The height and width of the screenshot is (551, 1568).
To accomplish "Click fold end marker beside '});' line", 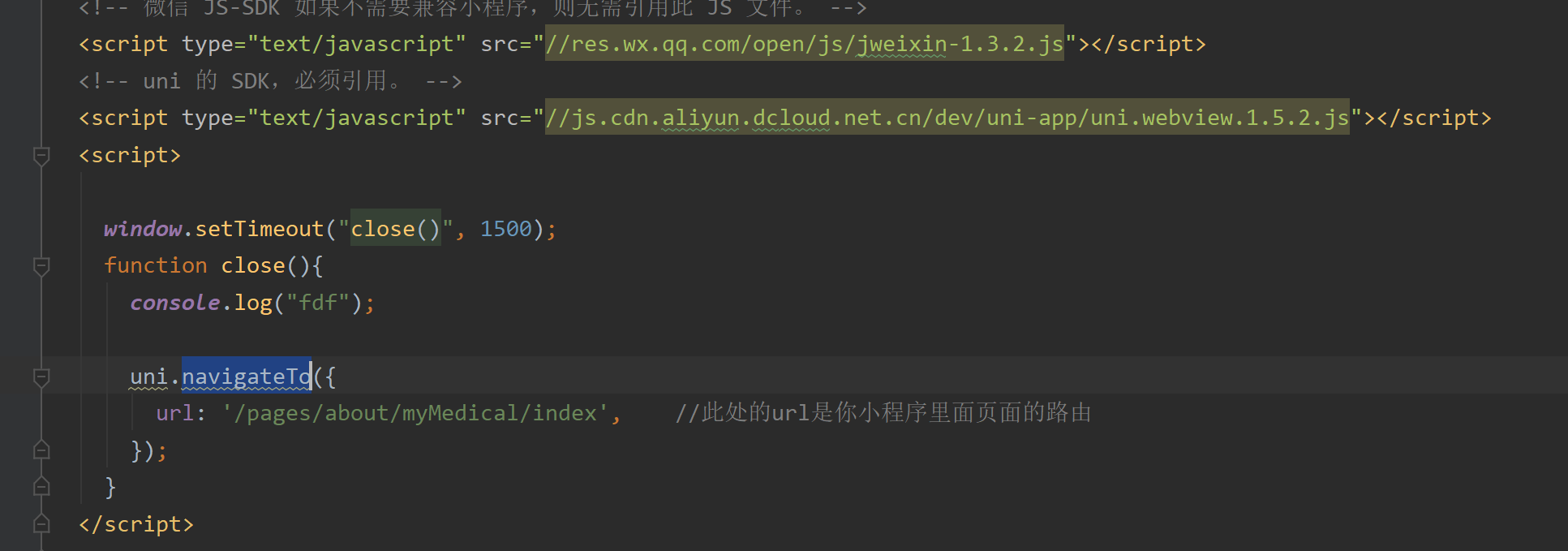I will [41, 450].
